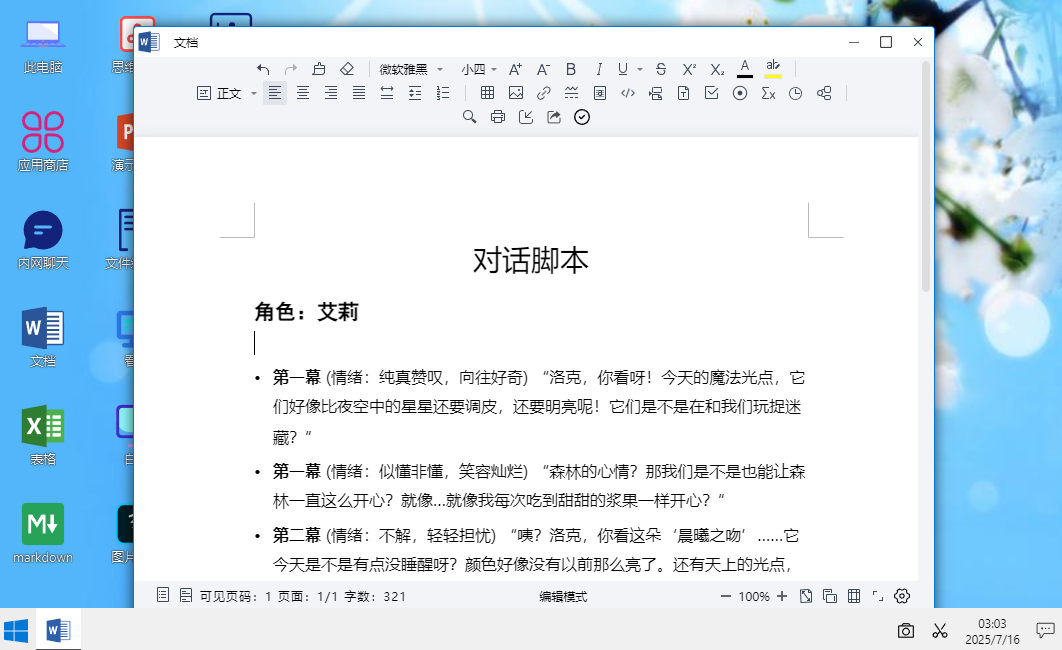Clear formatting with the eraser icon
1062x650 pixels.
[347, 69]
